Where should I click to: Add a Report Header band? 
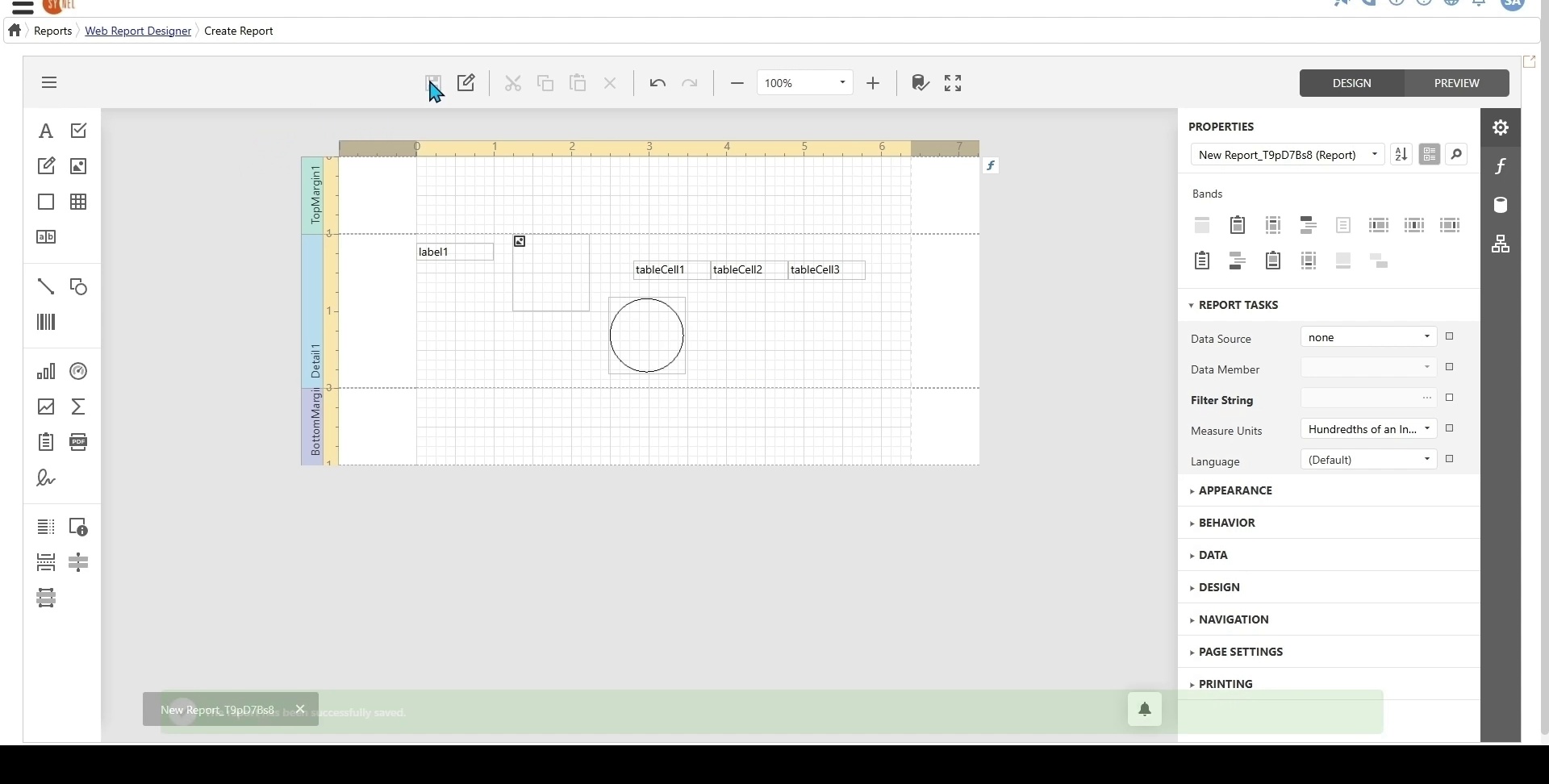tap(1238, 225)
